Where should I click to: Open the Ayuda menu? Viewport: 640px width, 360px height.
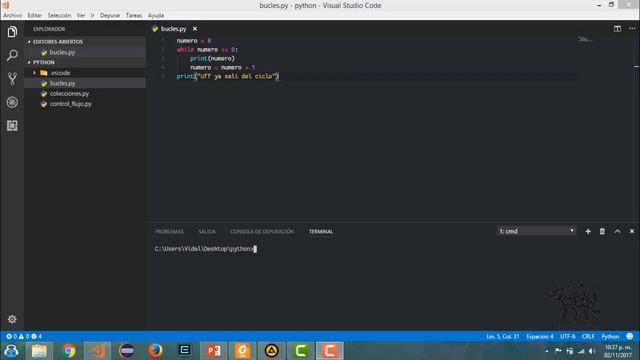click(156, 15)
